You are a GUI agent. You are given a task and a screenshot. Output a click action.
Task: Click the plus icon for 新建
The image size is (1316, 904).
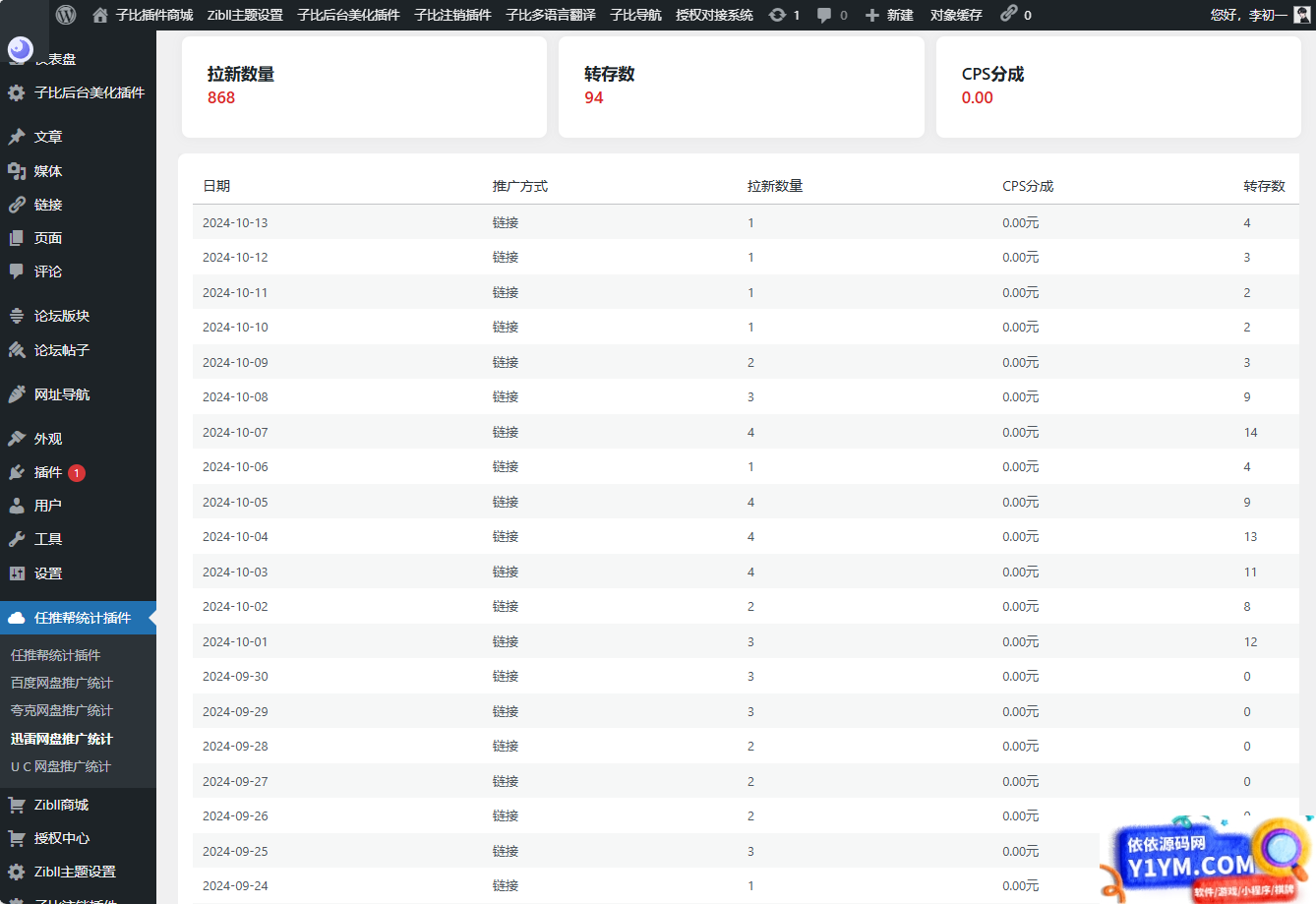click(871, 15)
